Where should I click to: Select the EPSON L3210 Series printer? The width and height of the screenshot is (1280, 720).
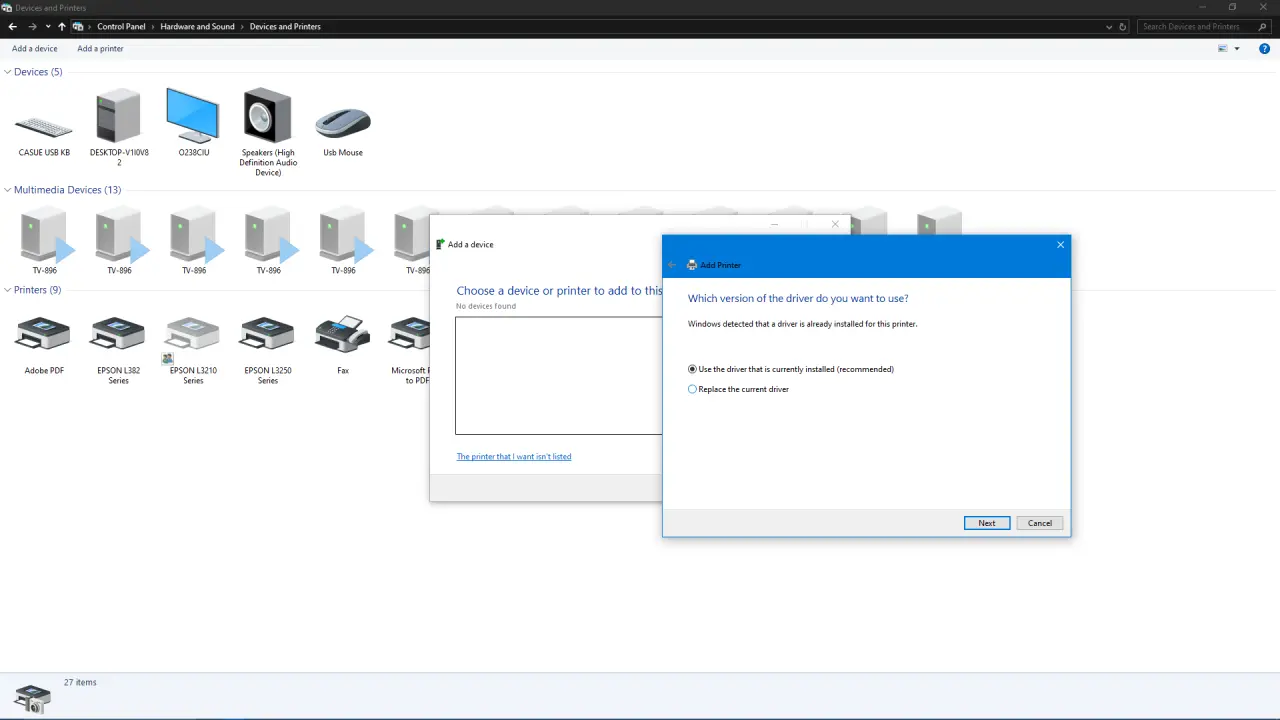pyautogui.click(x=193, y=350)
